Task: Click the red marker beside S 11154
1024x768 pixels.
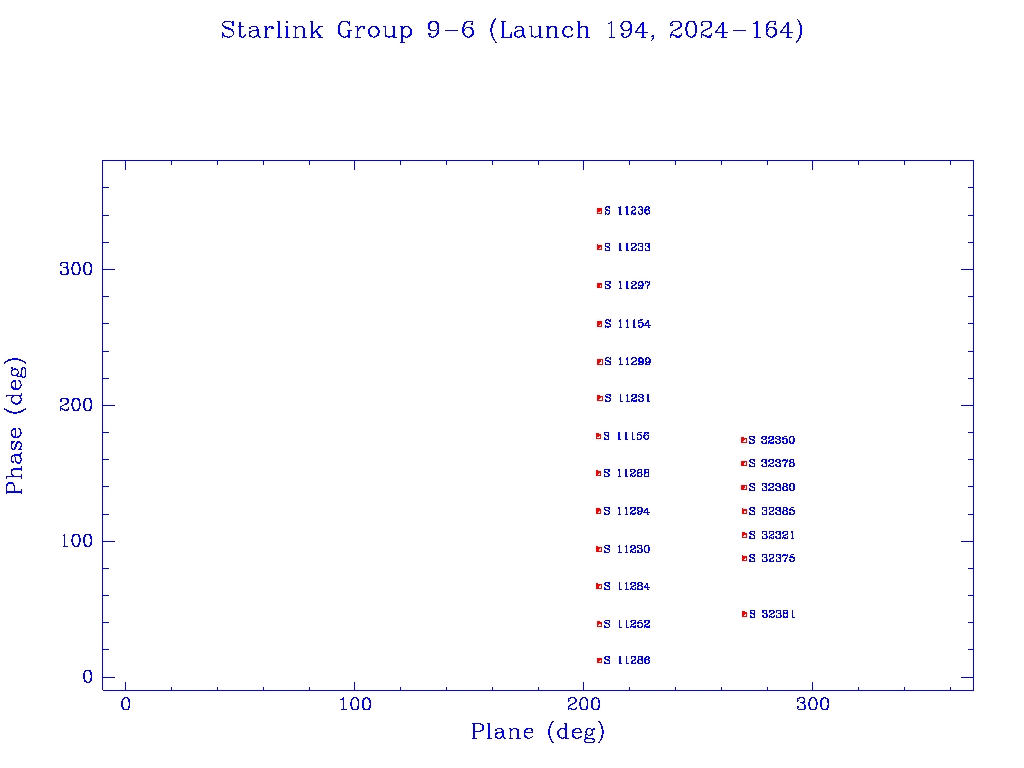Action: pos(600,324)
